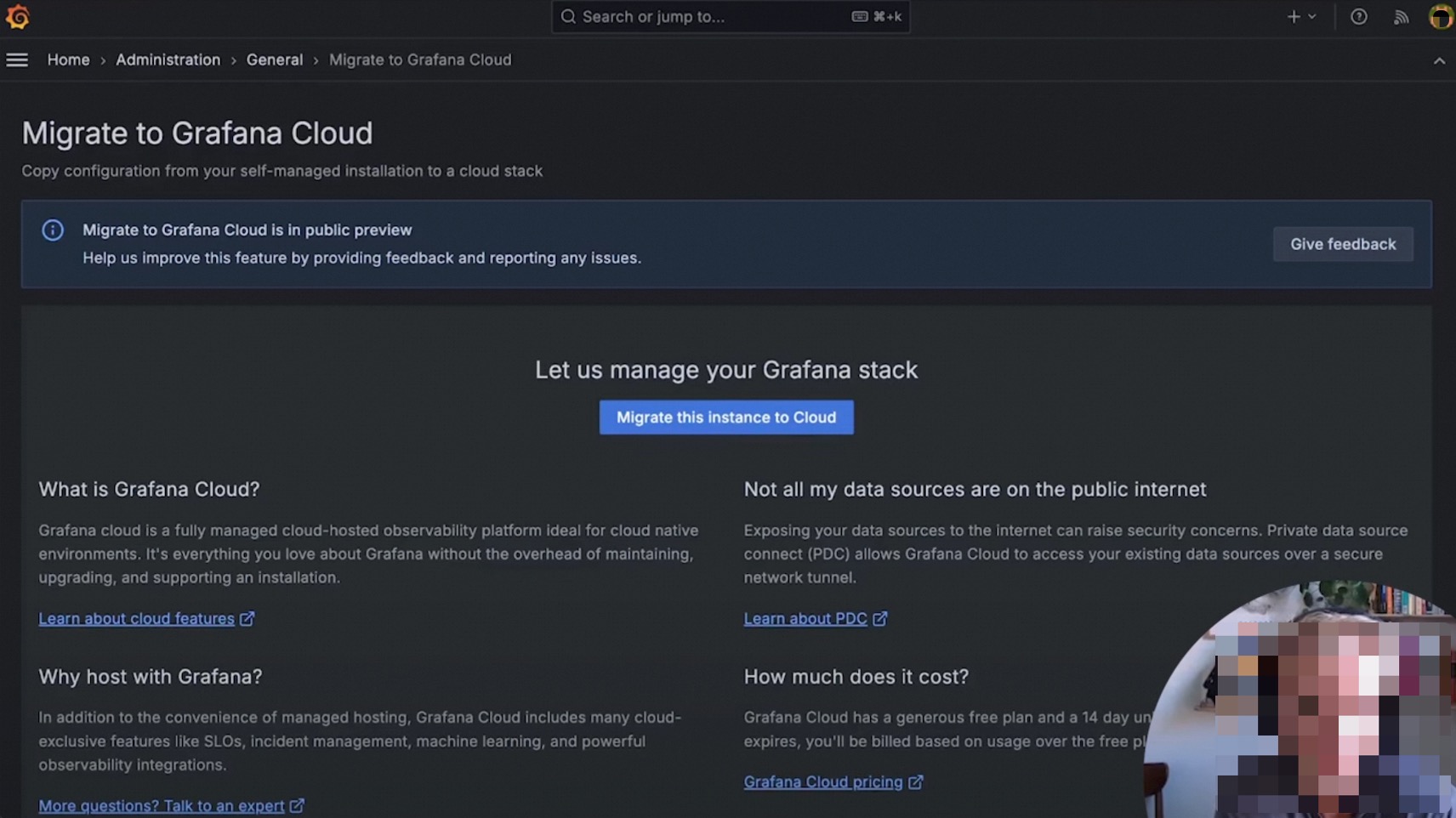Click 'How much does it cost?' heading
Screen dimensions: 1456x818
[x=856, y=677]
